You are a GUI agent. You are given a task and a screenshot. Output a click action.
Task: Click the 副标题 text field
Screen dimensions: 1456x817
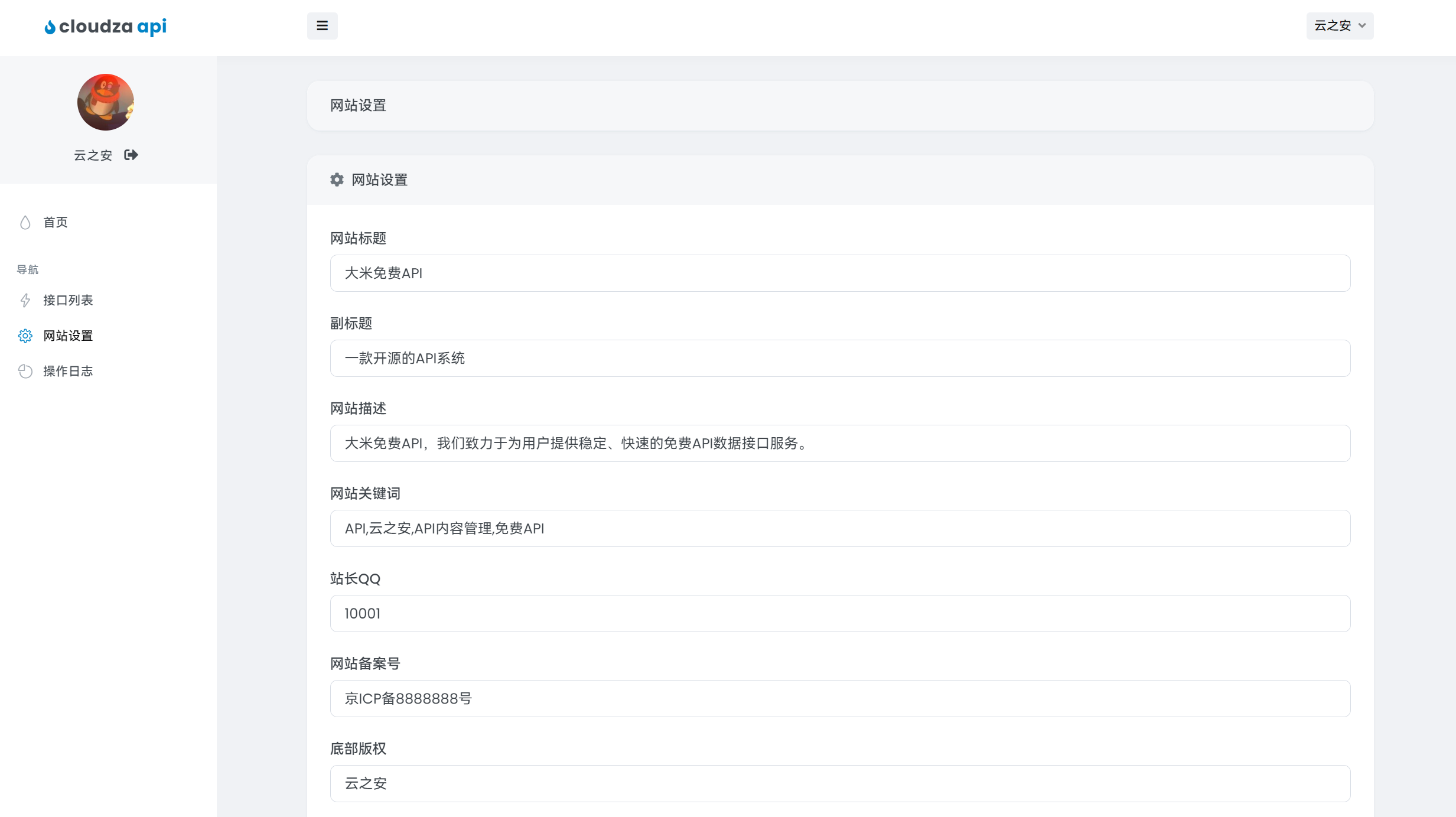[x=839, y=359]
